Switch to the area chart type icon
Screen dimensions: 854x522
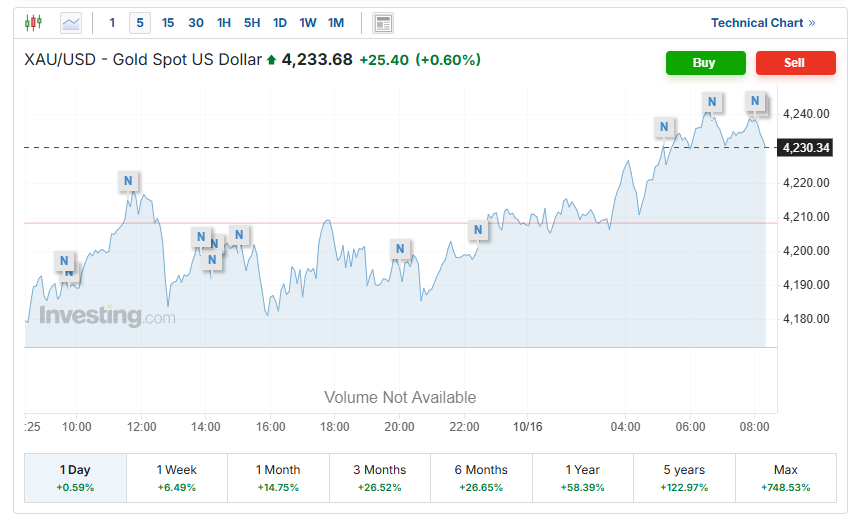click(71, 22)
